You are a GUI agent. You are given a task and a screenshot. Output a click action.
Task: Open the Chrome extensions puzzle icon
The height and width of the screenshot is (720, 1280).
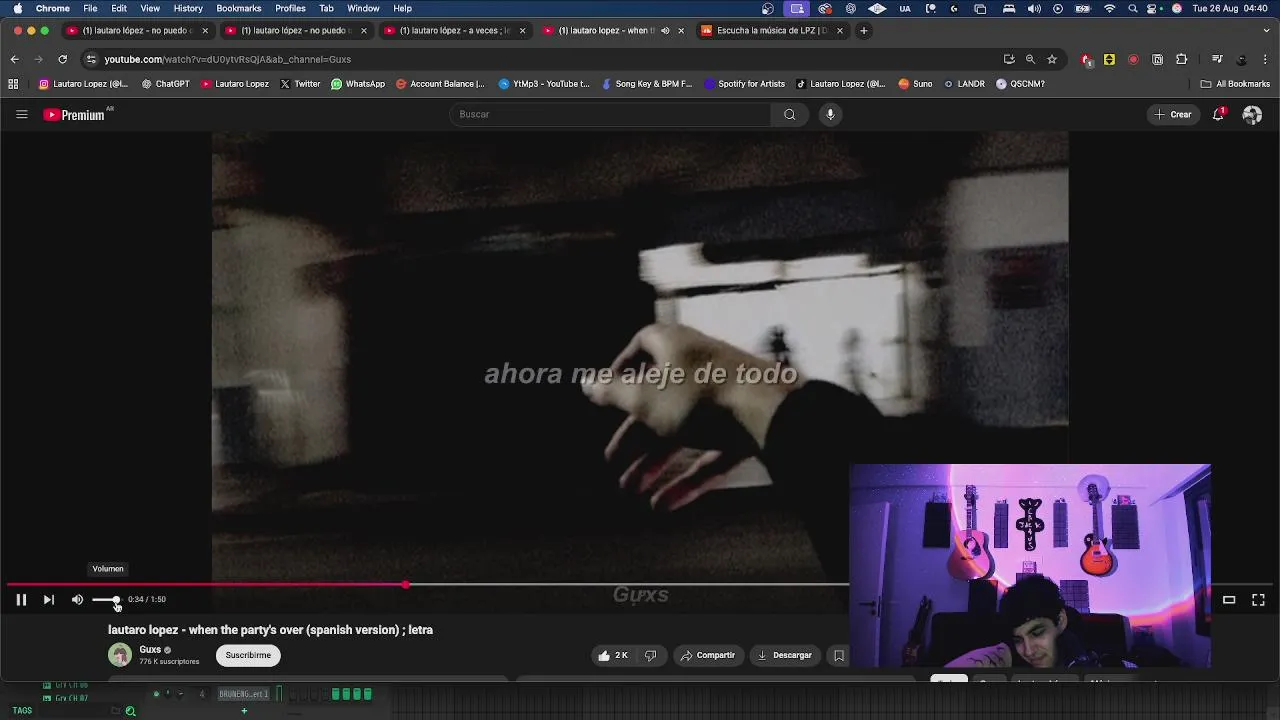point(1181,59)
